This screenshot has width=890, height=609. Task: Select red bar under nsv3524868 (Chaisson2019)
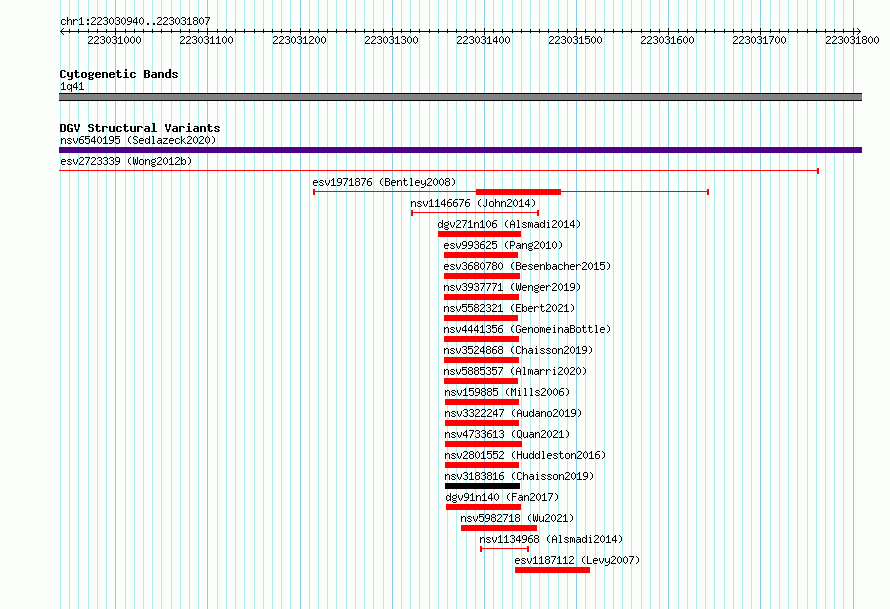481,360
